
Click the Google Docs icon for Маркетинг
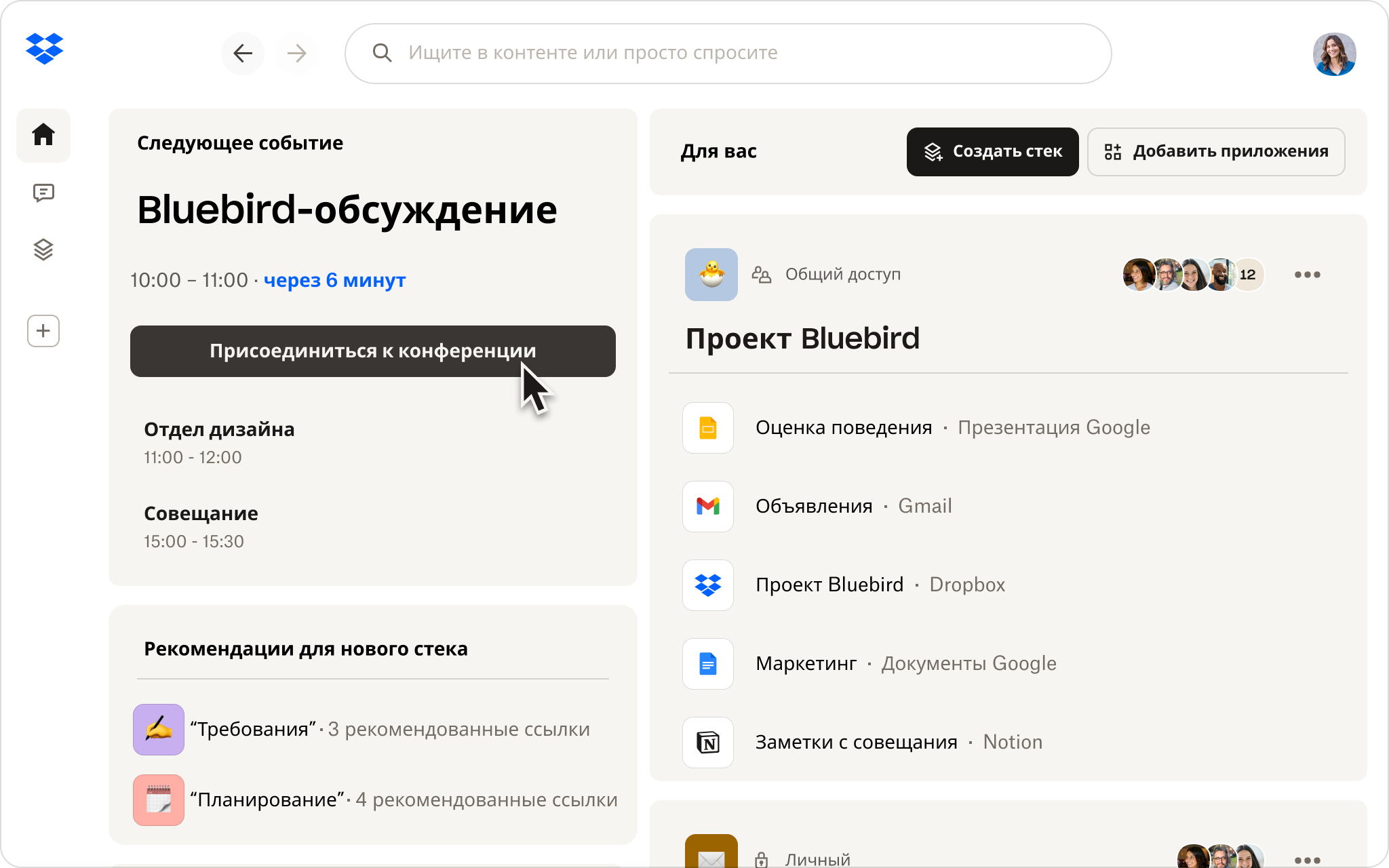coord(708,664)
